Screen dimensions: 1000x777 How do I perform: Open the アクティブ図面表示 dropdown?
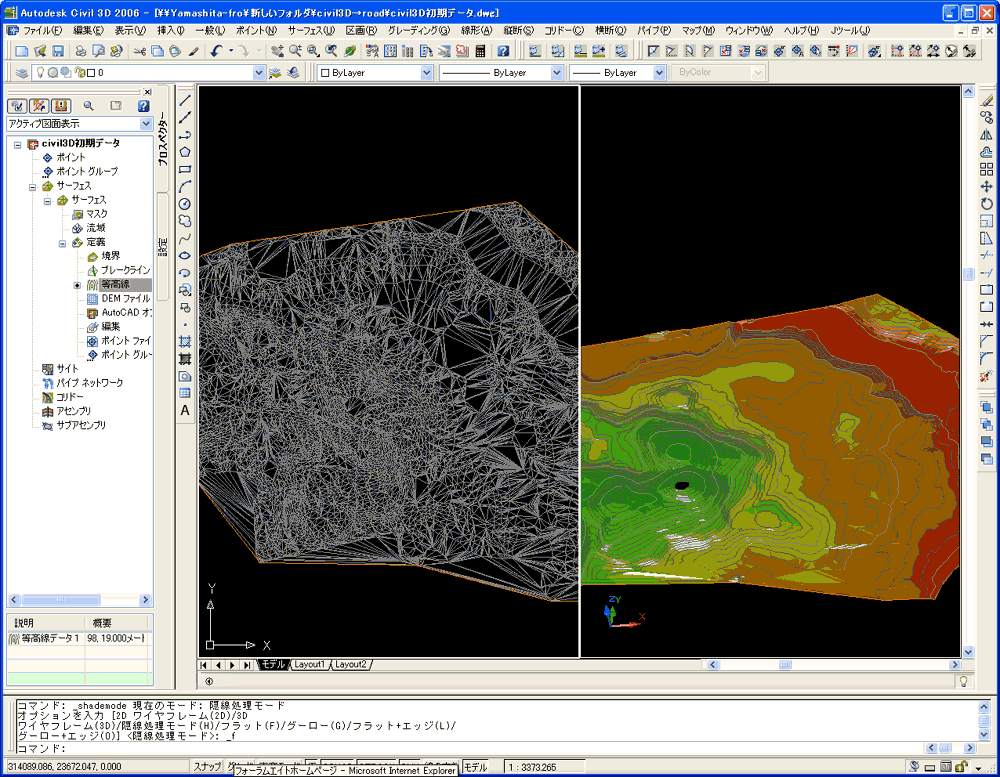[146, 124]
